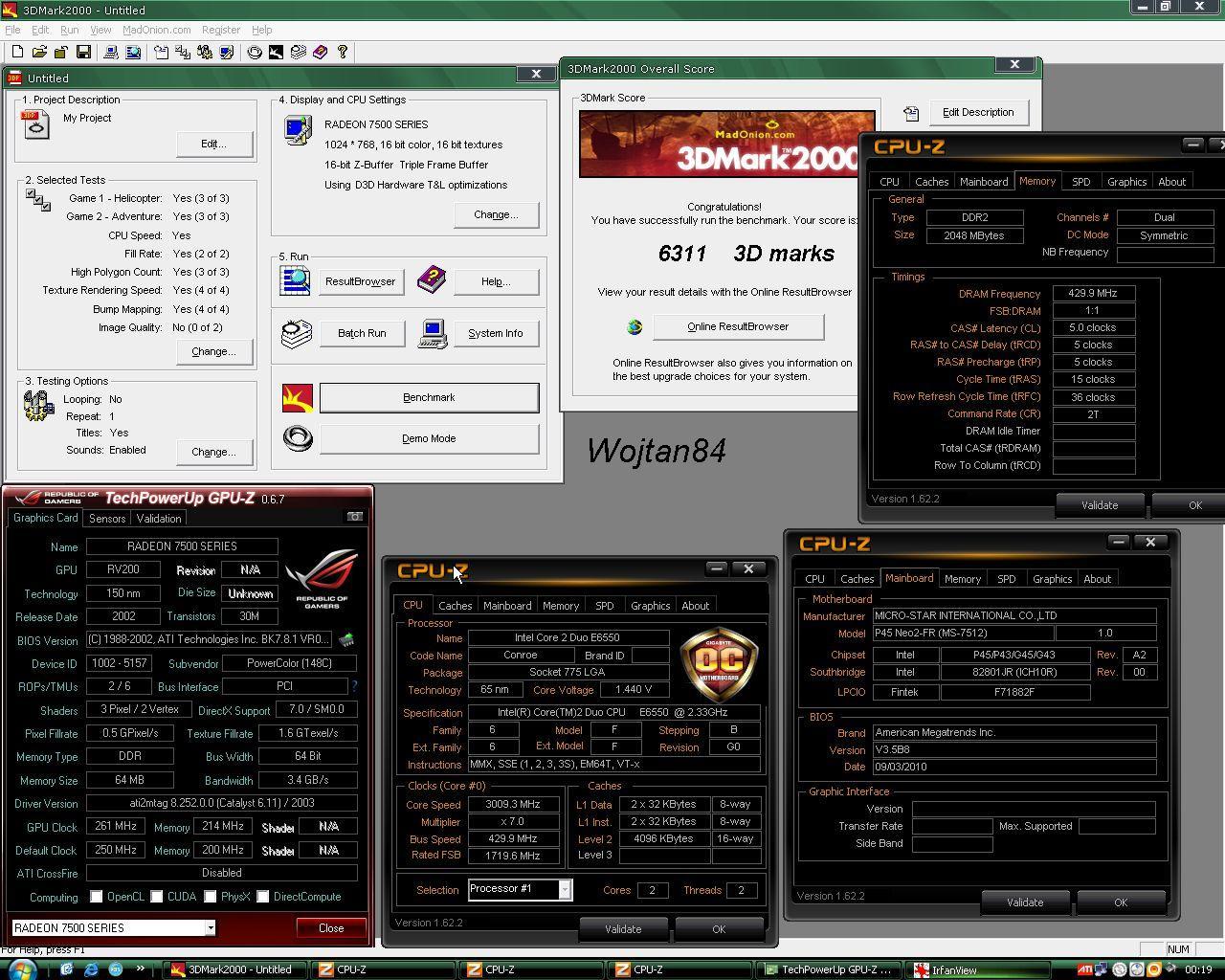This screenshot has height=980, width=1225.
Task: Start demo mode from toolbar disc icon
Action: pos(255,52)
